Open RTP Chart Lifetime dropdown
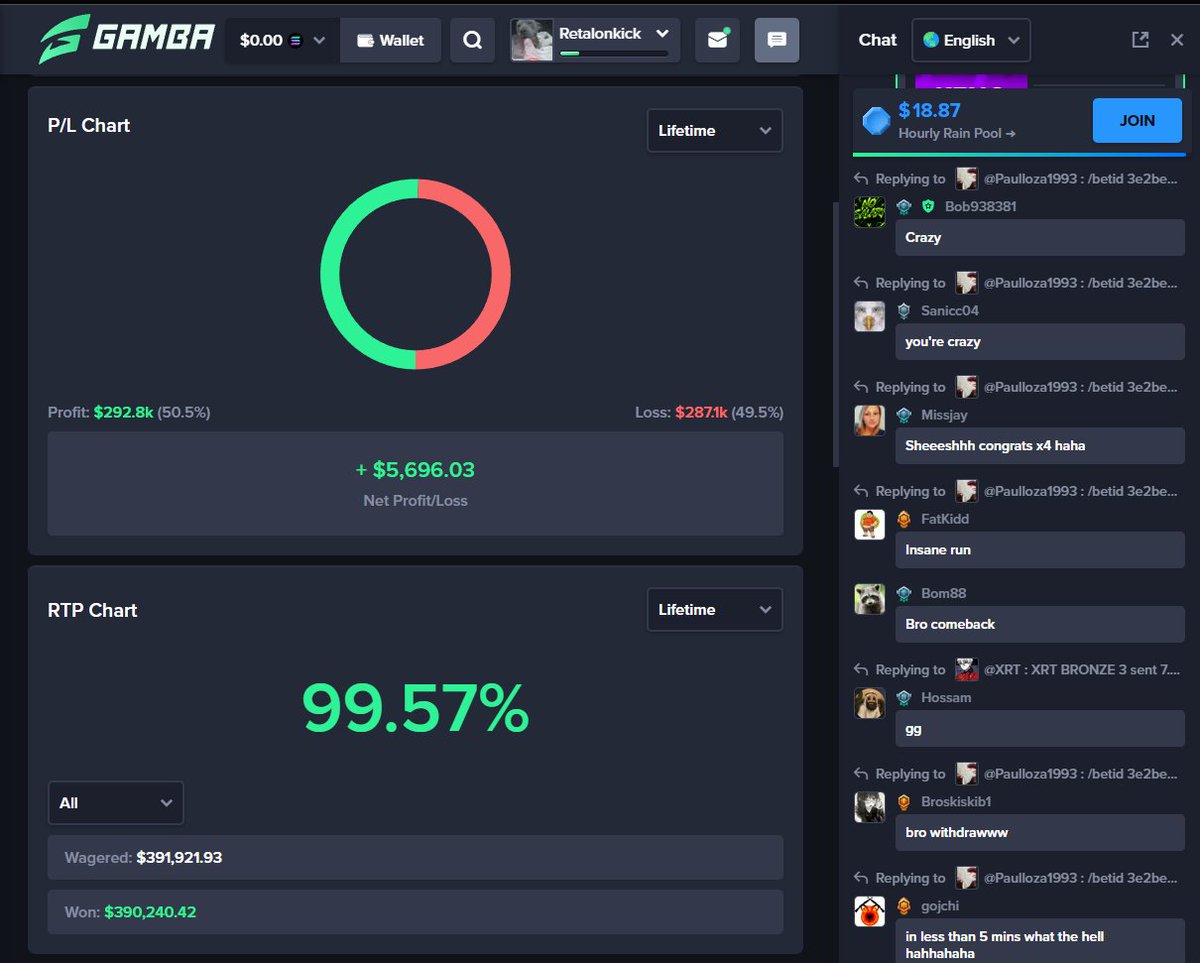 [x=715, y=610]
